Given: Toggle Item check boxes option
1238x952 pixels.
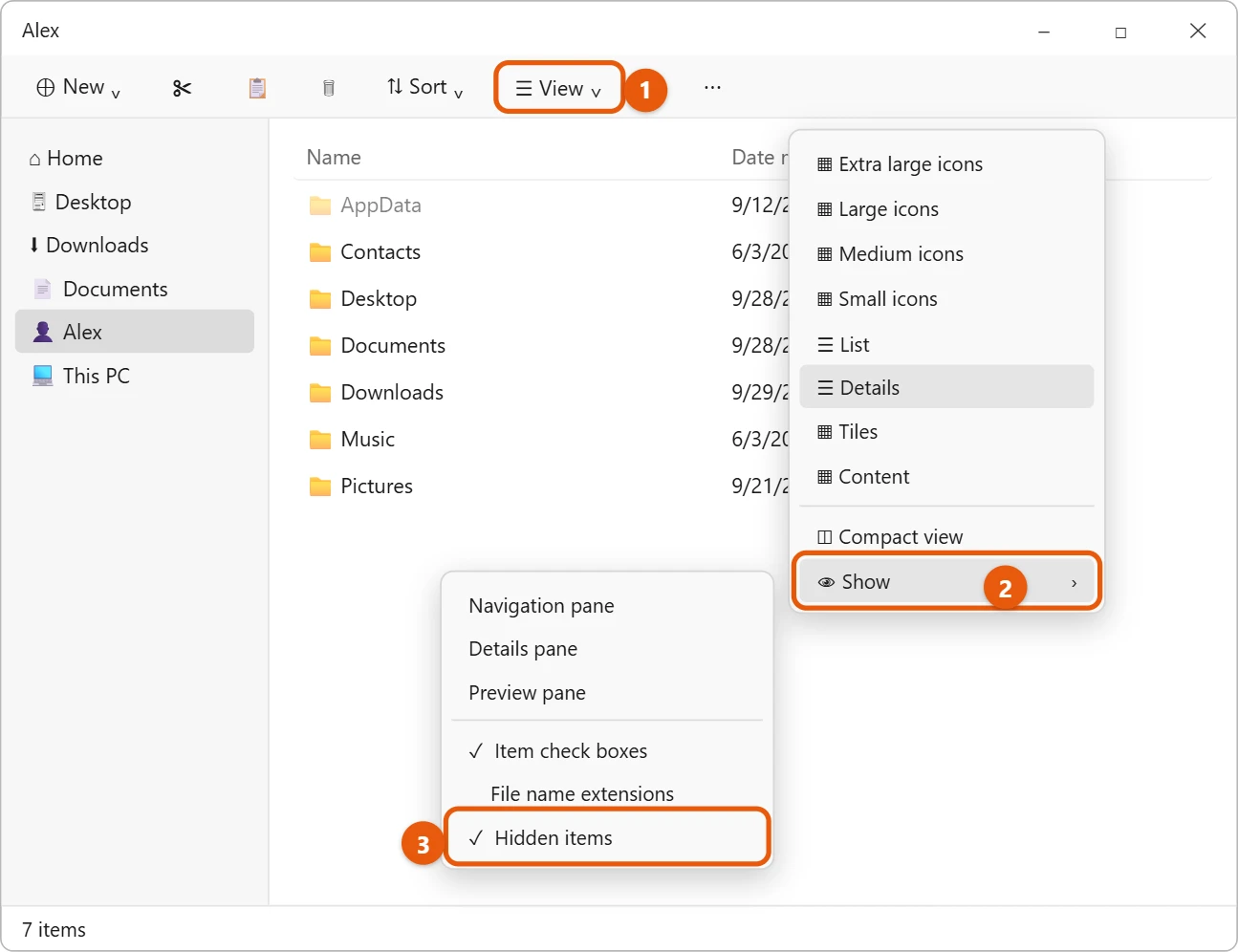Looking at the screenshot, I should pyautogui.click(x=607, y=751).
